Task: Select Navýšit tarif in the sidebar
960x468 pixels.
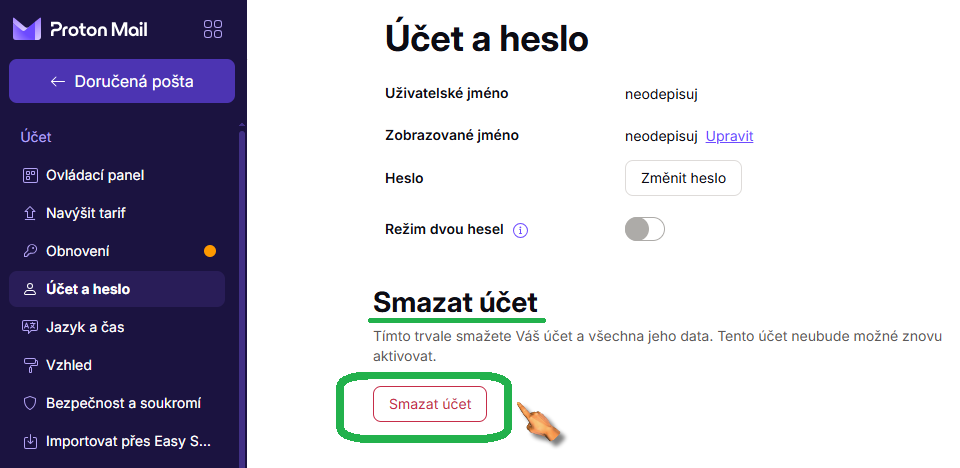Action: (86, 214)
